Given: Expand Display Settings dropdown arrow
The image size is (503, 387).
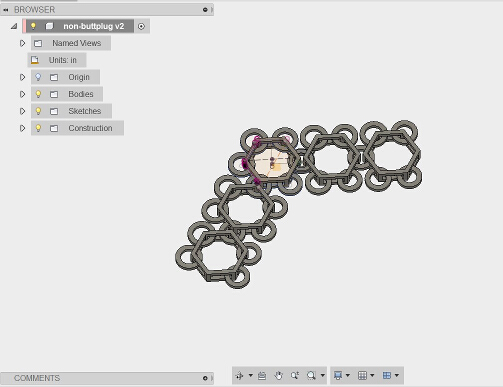Looking at the screenshot, I should click(x=348, y=375).
